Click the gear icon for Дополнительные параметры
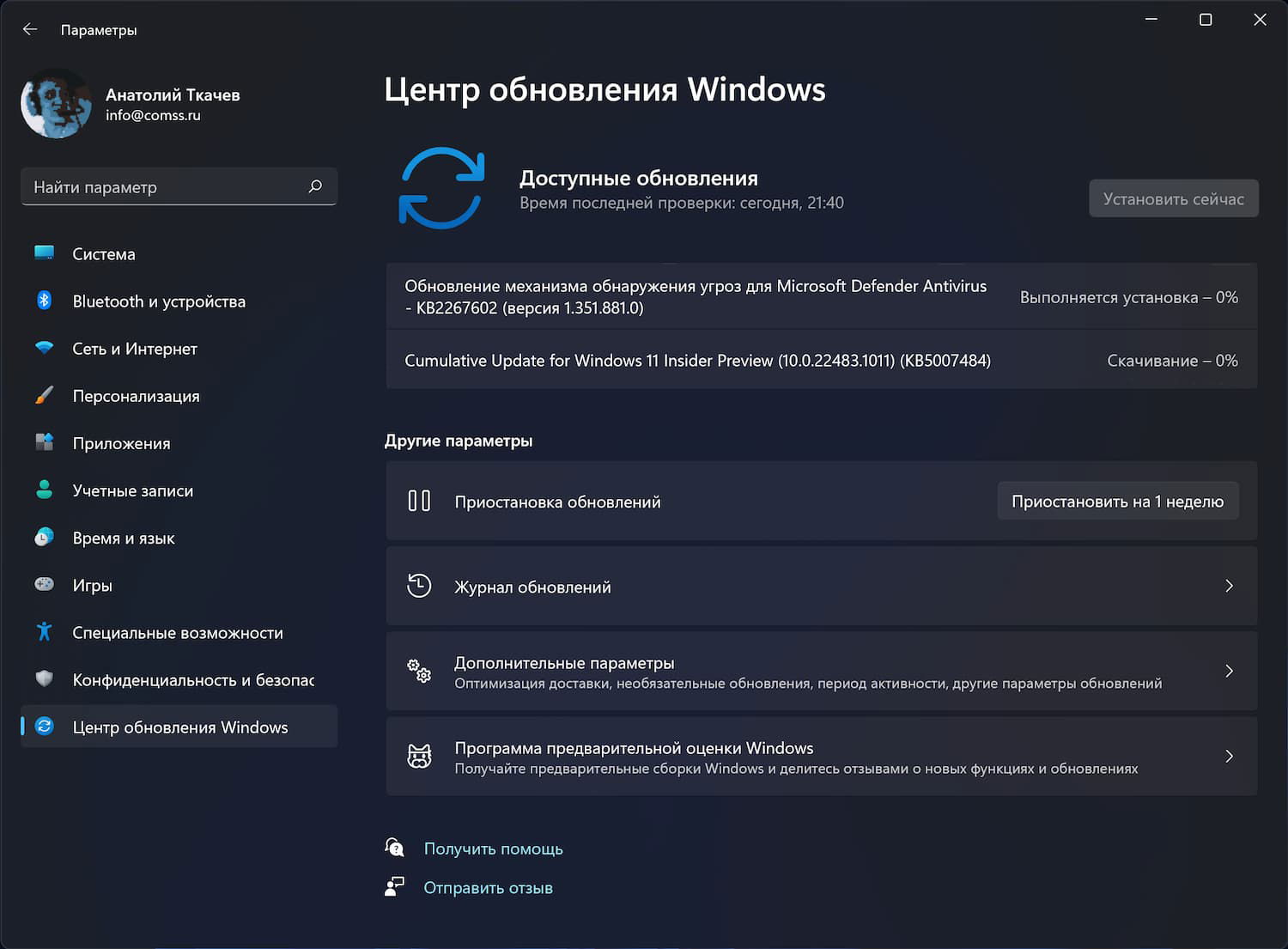Screen dimensions: 1288x949 [419, 672]
